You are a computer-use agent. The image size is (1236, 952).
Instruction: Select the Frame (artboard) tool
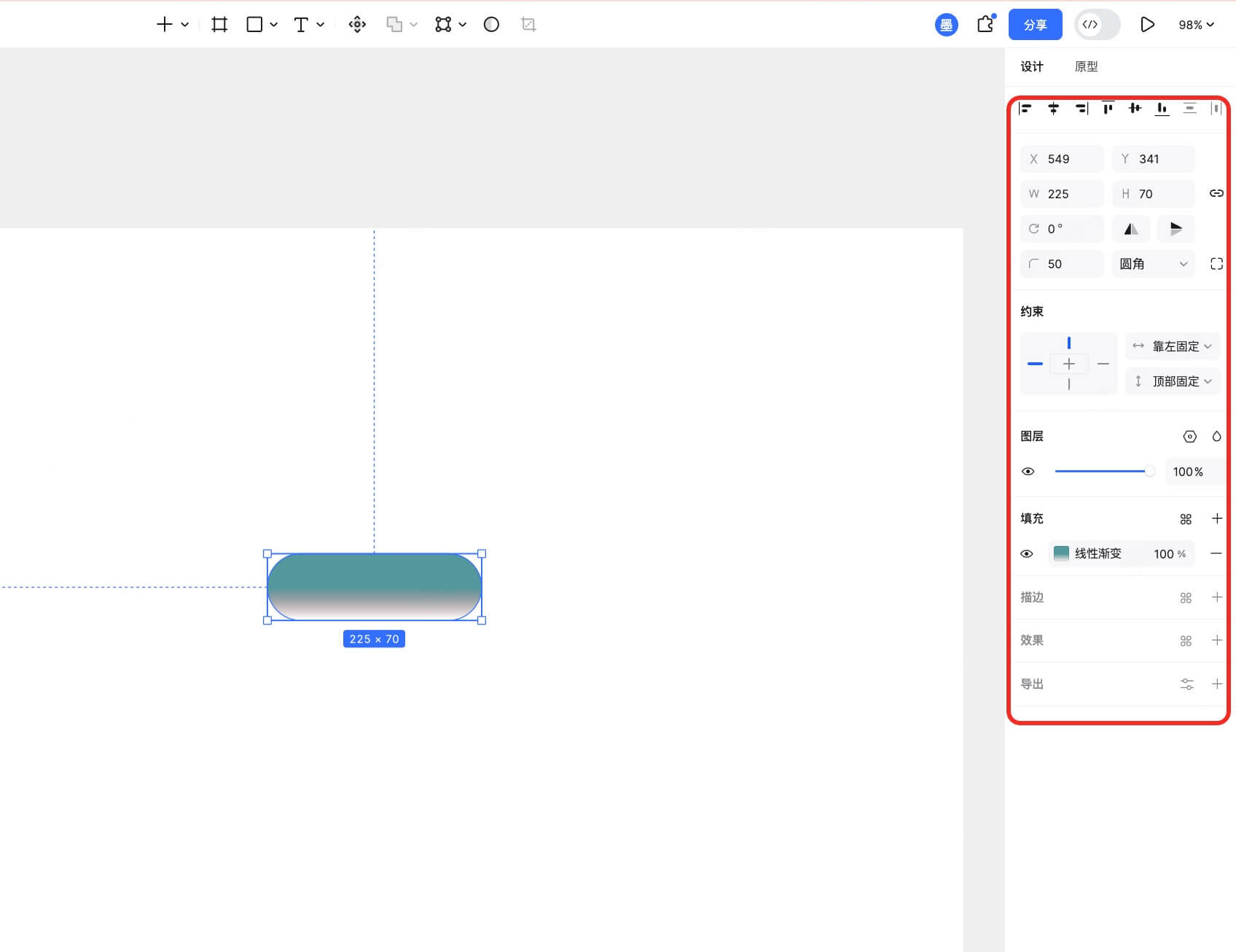[219, 25]
